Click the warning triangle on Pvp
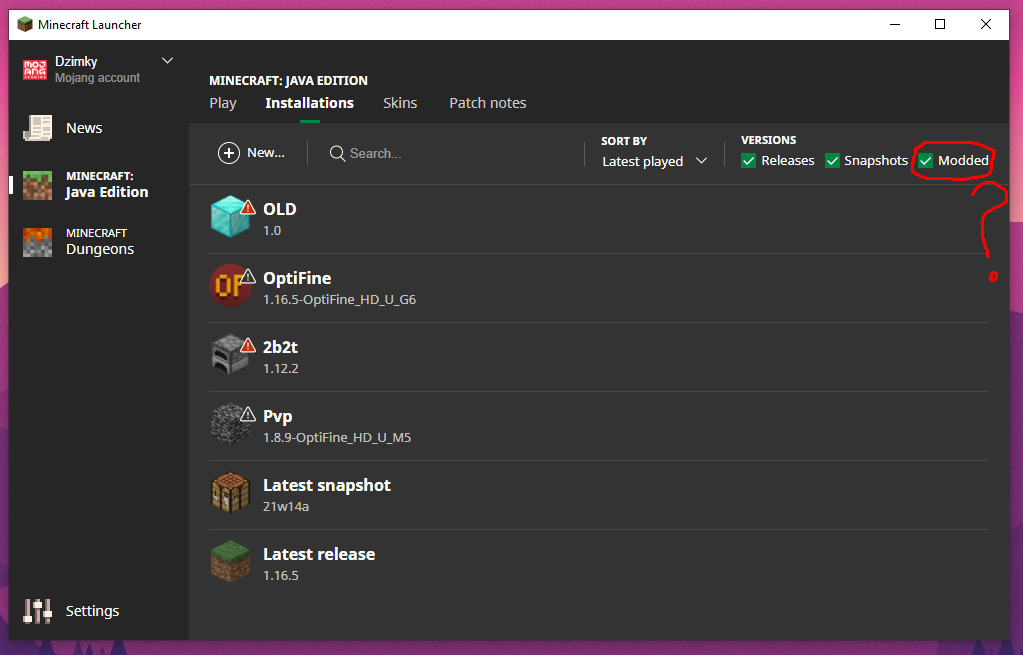The width and height of the screenshot is (1023, 655). click(248, 414)
